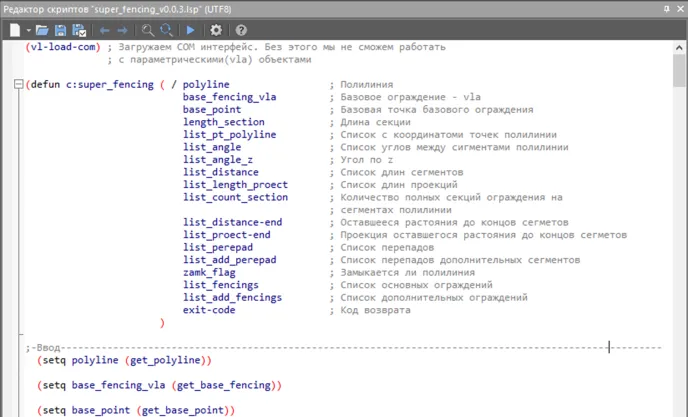This screenshot has height=417, width=688.
Task: Open Find with the magnifier icon
Action: click(x=149, y=31)
